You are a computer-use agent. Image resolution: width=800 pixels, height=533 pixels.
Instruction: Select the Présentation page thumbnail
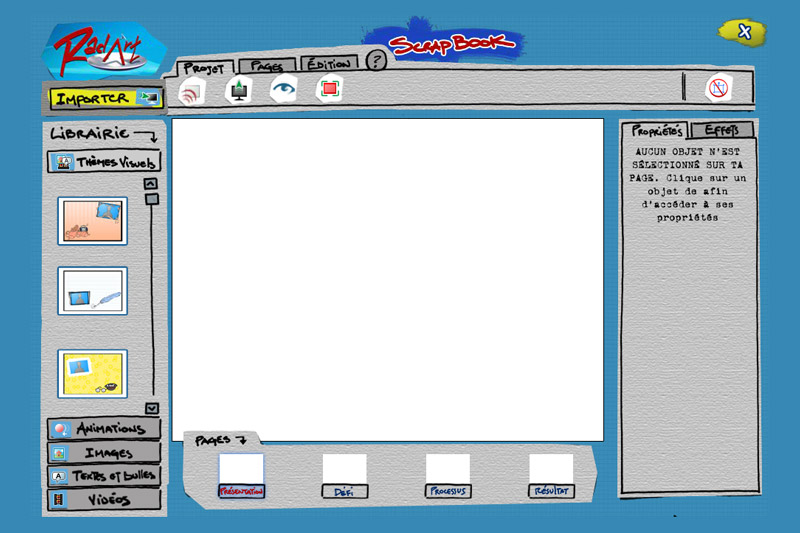click(x=241, y=468)
